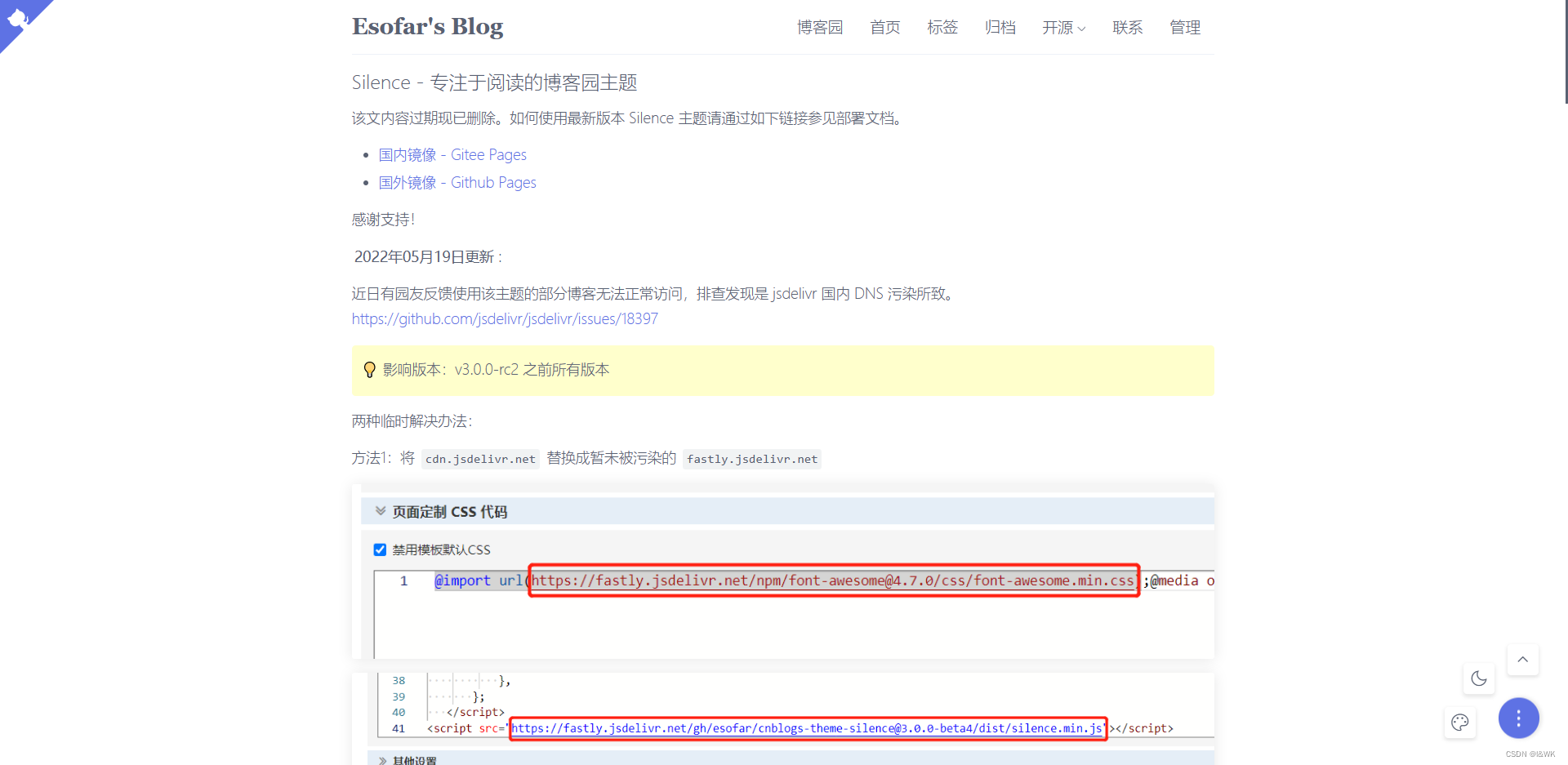
Task: Click the Esofar's Blog title
Action: (x=427, y=27)
